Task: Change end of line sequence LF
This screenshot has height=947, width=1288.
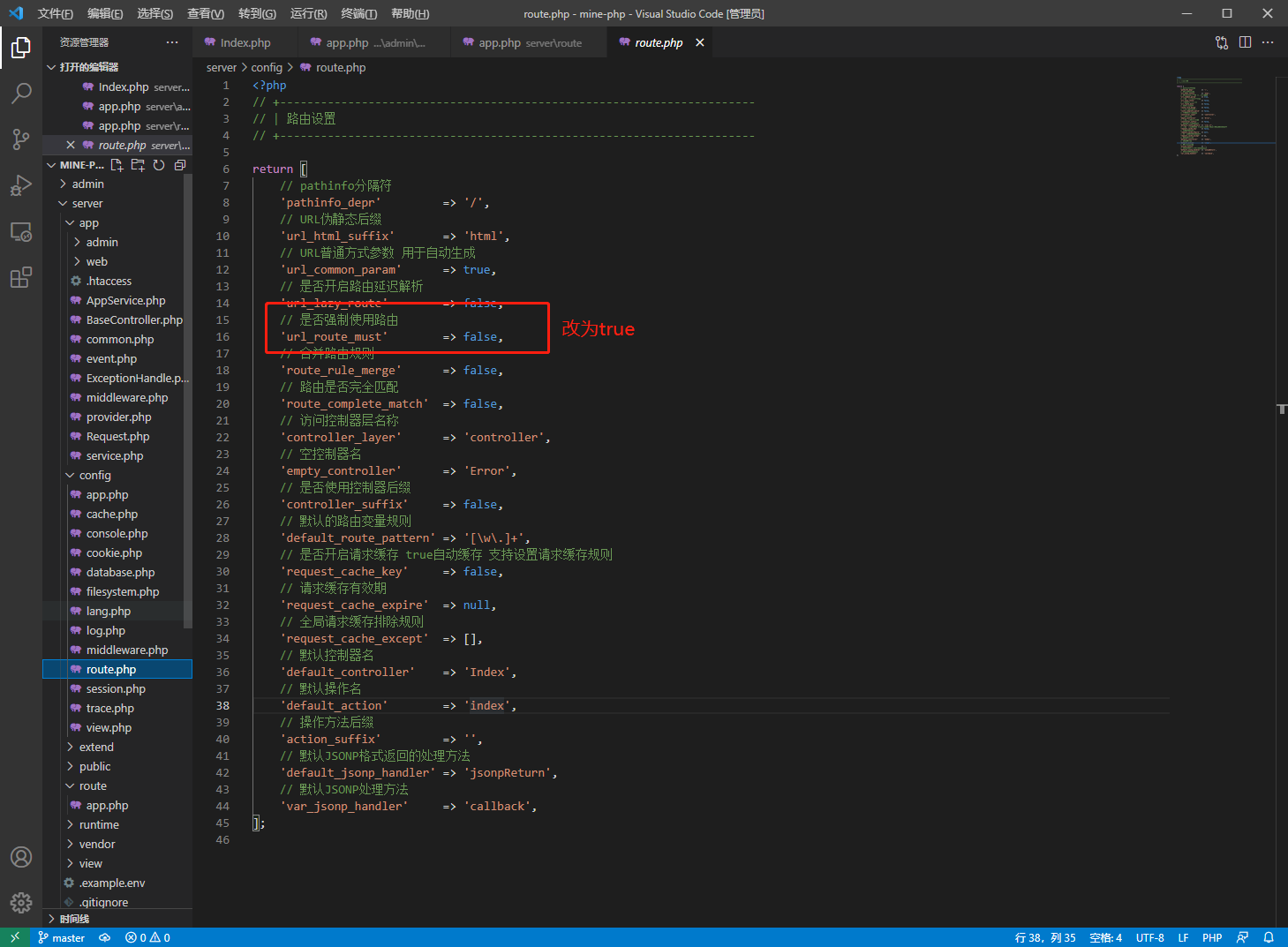Action: pyautogui.click(x=1183, y=937)
